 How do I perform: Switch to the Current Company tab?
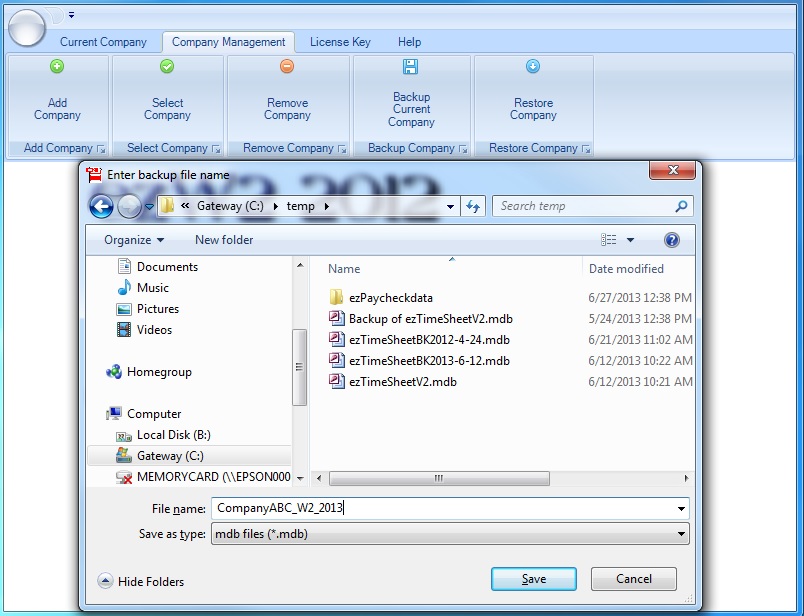click(103, 42)
